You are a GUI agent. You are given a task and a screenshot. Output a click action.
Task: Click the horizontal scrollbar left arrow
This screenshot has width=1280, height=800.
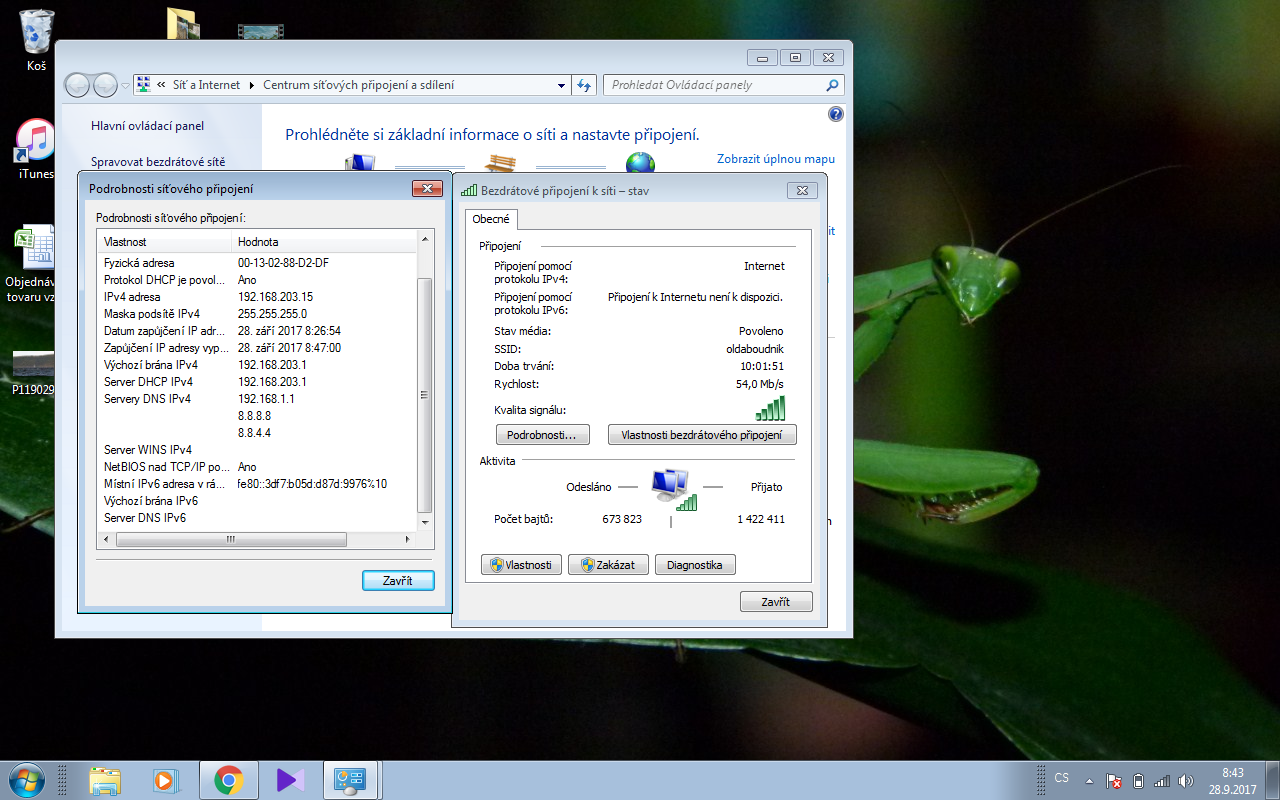tap(108, 539)
